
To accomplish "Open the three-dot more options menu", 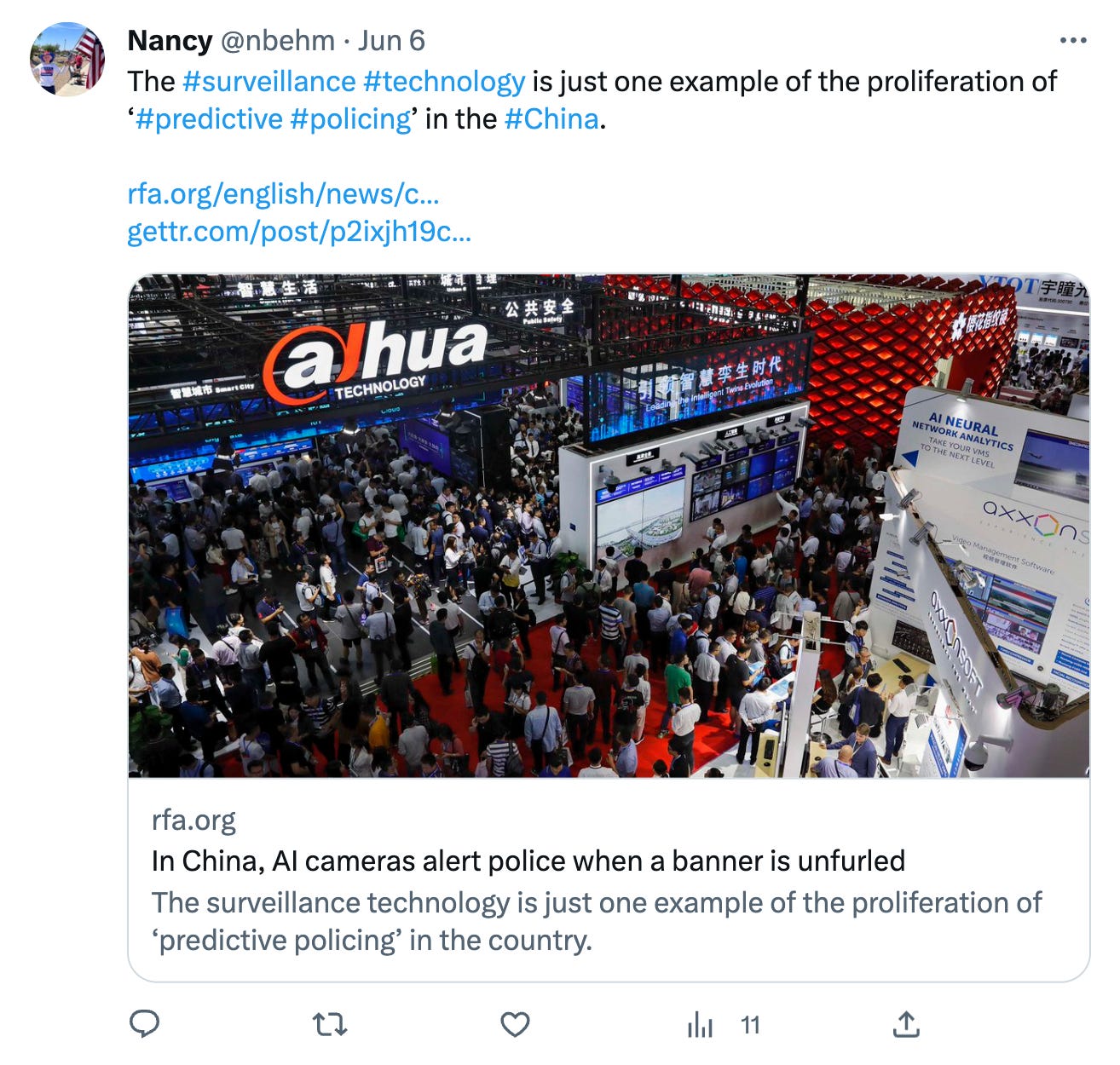I will tap(1073, 40).
